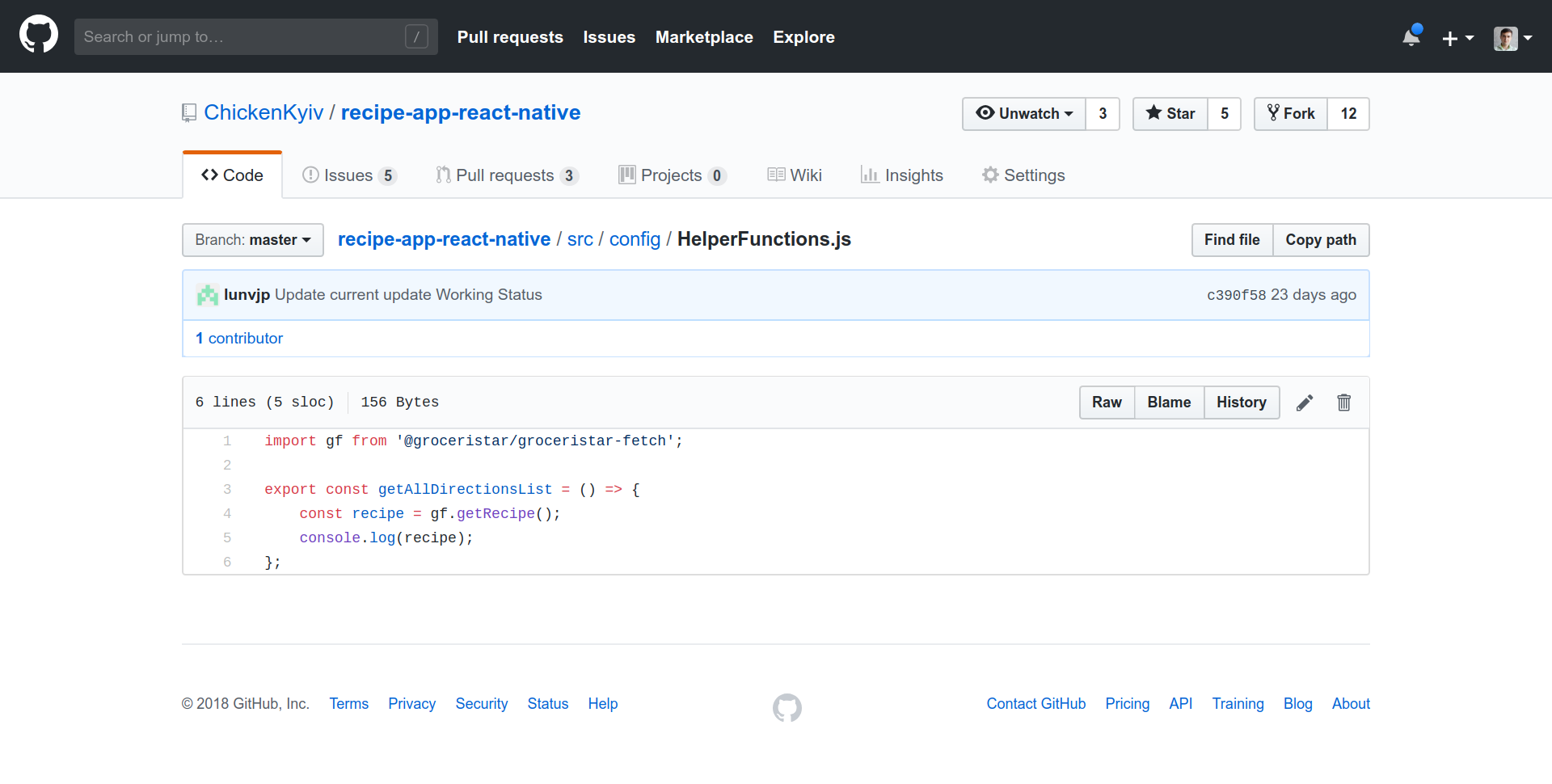Open the profile avatar dropdown
Image resolution: width=1552 pixels, height=784 pixels.
pos(1511,38)
